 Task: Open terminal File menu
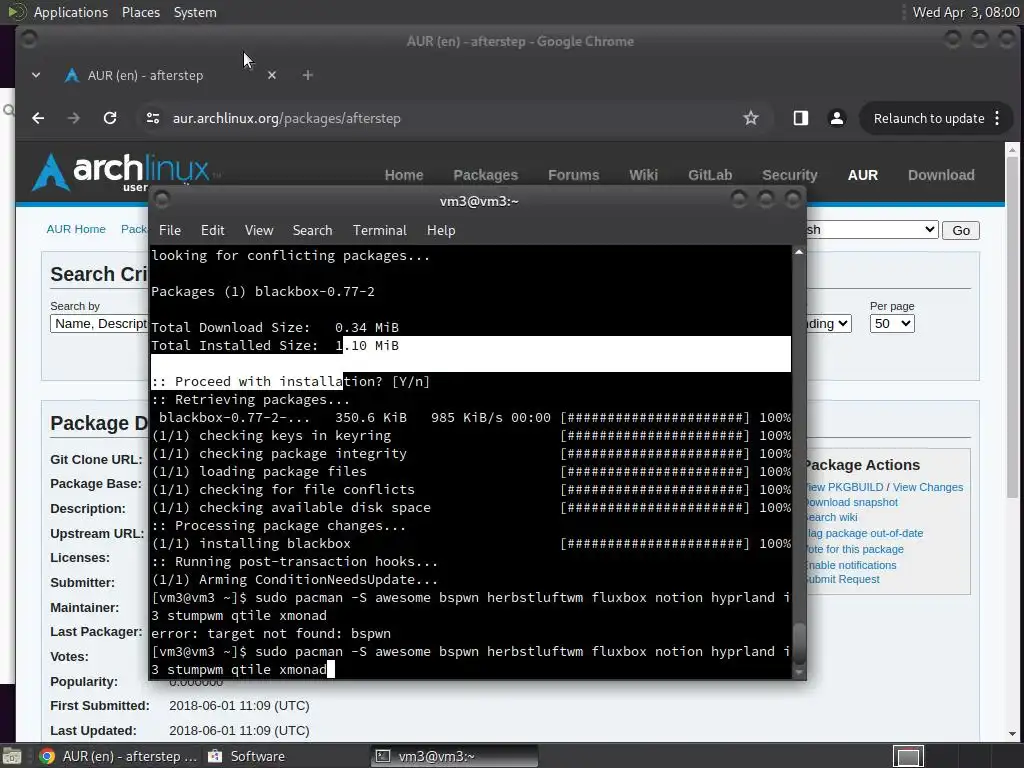(x=170, y=230)
